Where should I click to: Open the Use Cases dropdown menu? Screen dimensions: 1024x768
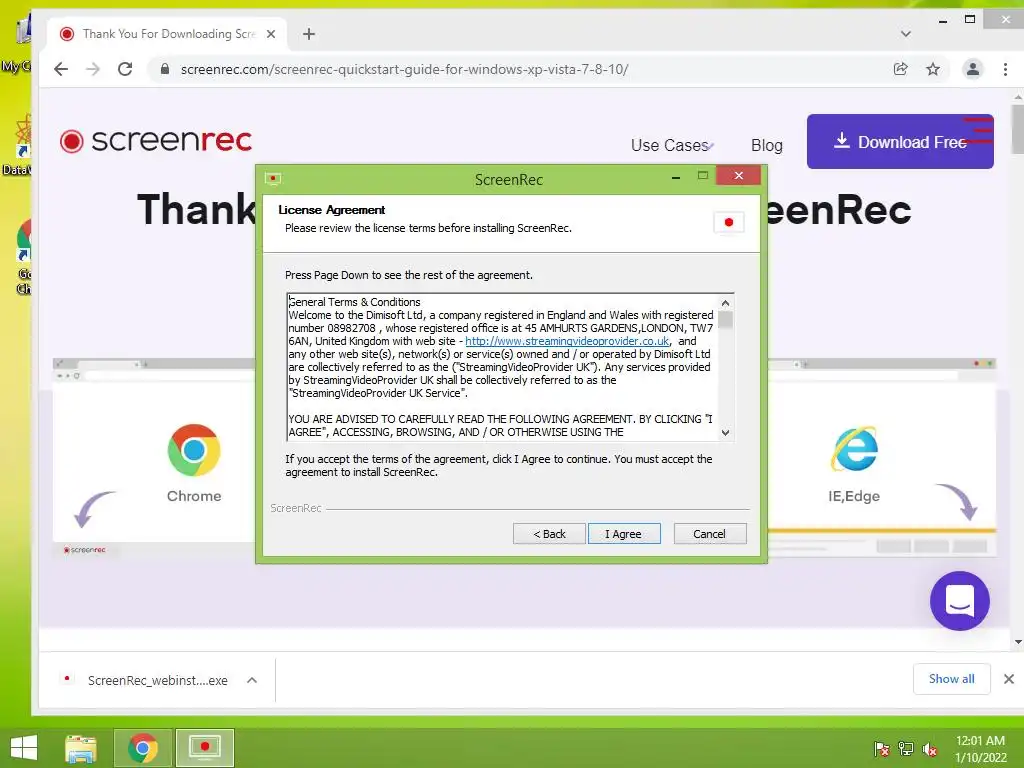(x=671, y=145)
